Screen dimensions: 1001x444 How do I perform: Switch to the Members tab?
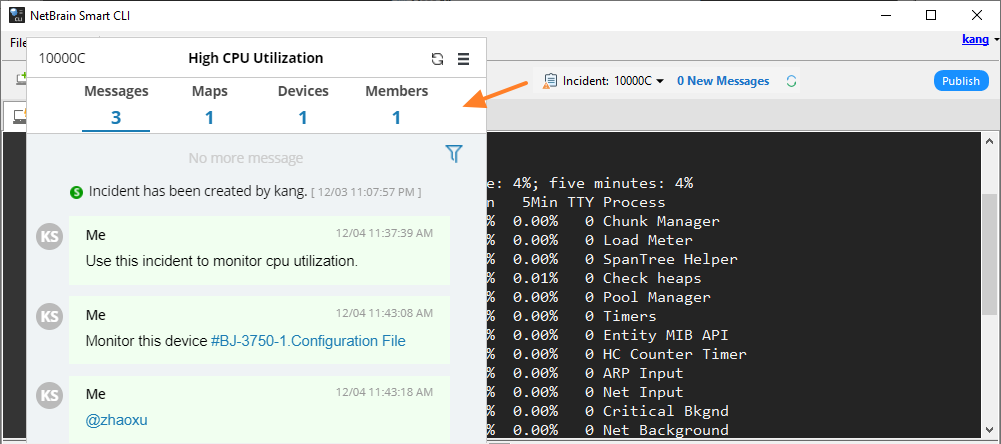coord(396,105)
